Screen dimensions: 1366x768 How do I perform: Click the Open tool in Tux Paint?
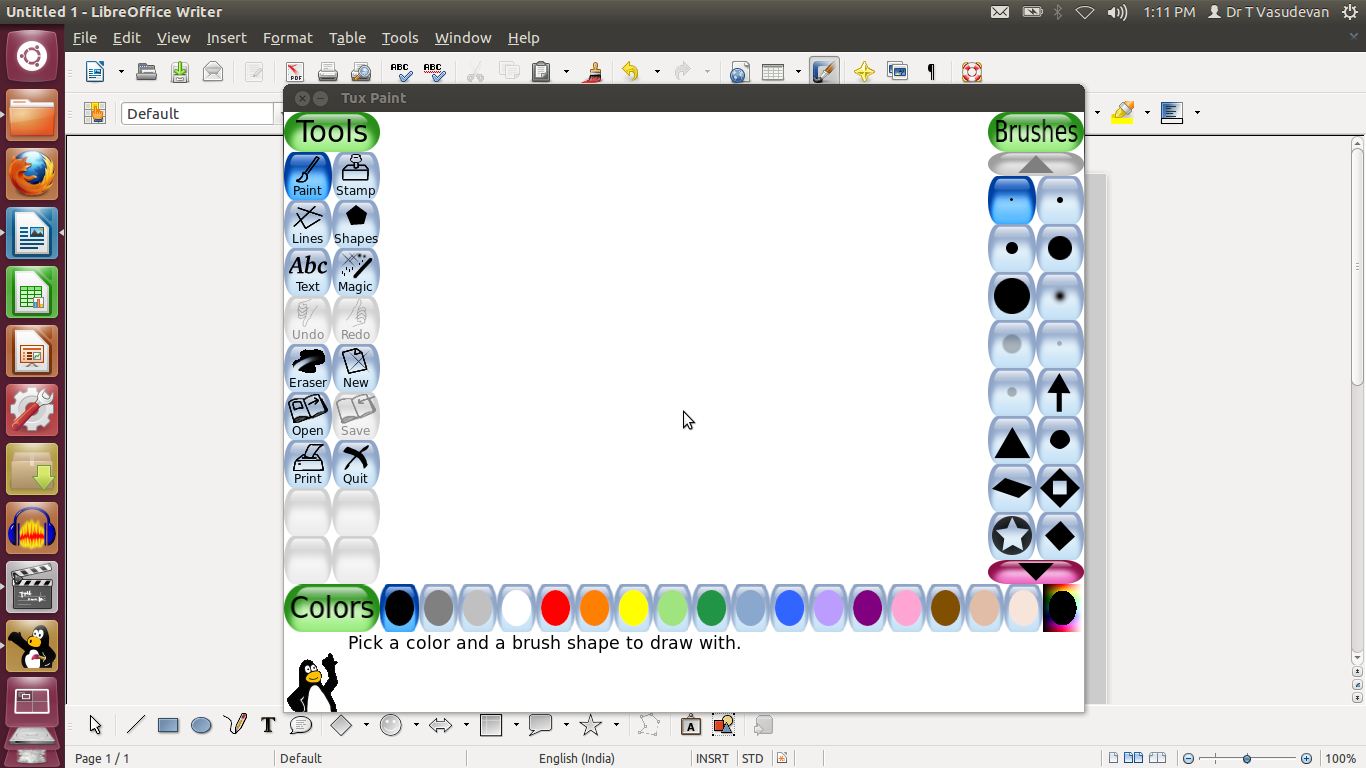click(308, 416)
